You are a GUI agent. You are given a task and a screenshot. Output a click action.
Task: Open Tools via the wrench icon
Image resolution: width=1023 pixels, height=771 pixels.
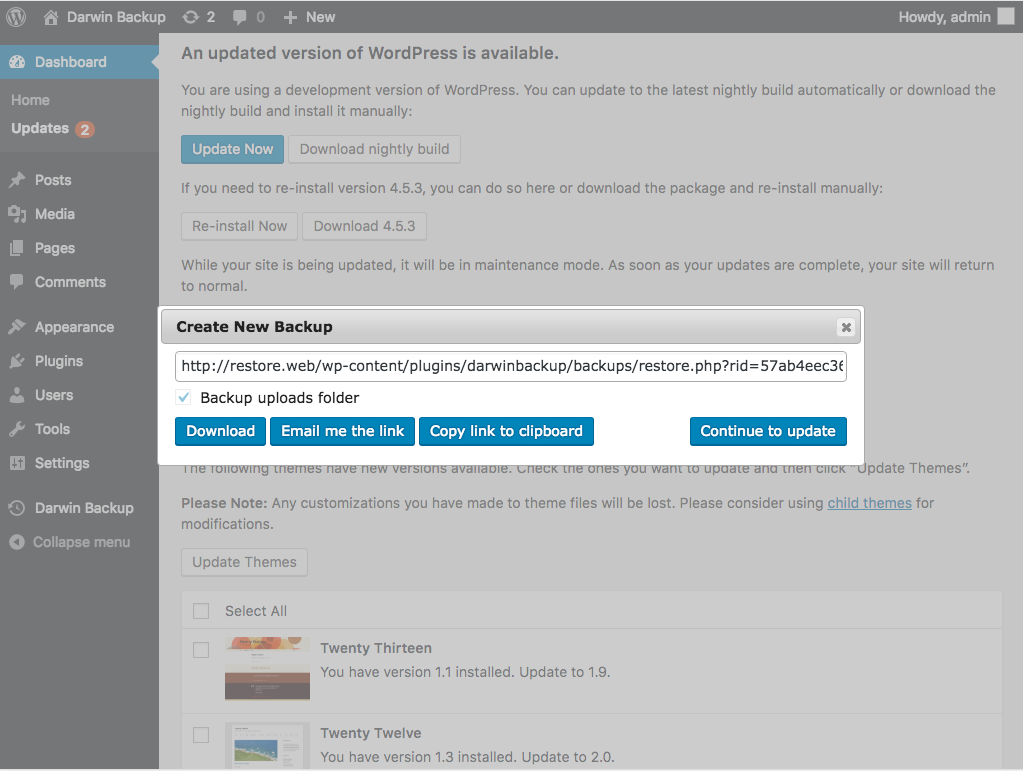coord(17,429)
